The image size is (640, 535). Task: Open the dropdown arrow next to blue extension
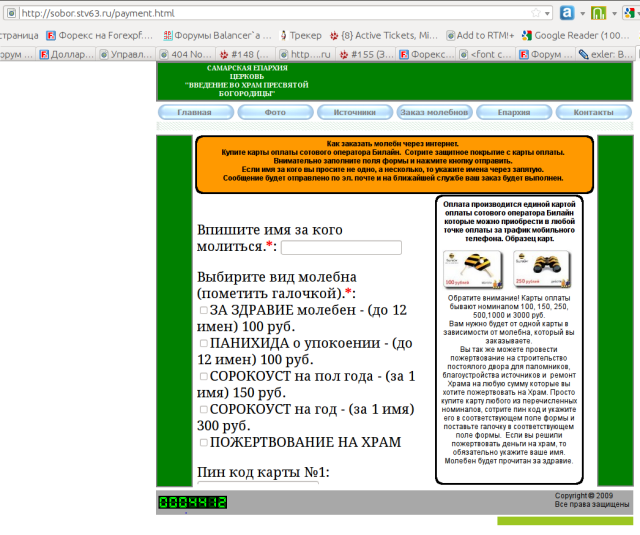tap(581, 13)
